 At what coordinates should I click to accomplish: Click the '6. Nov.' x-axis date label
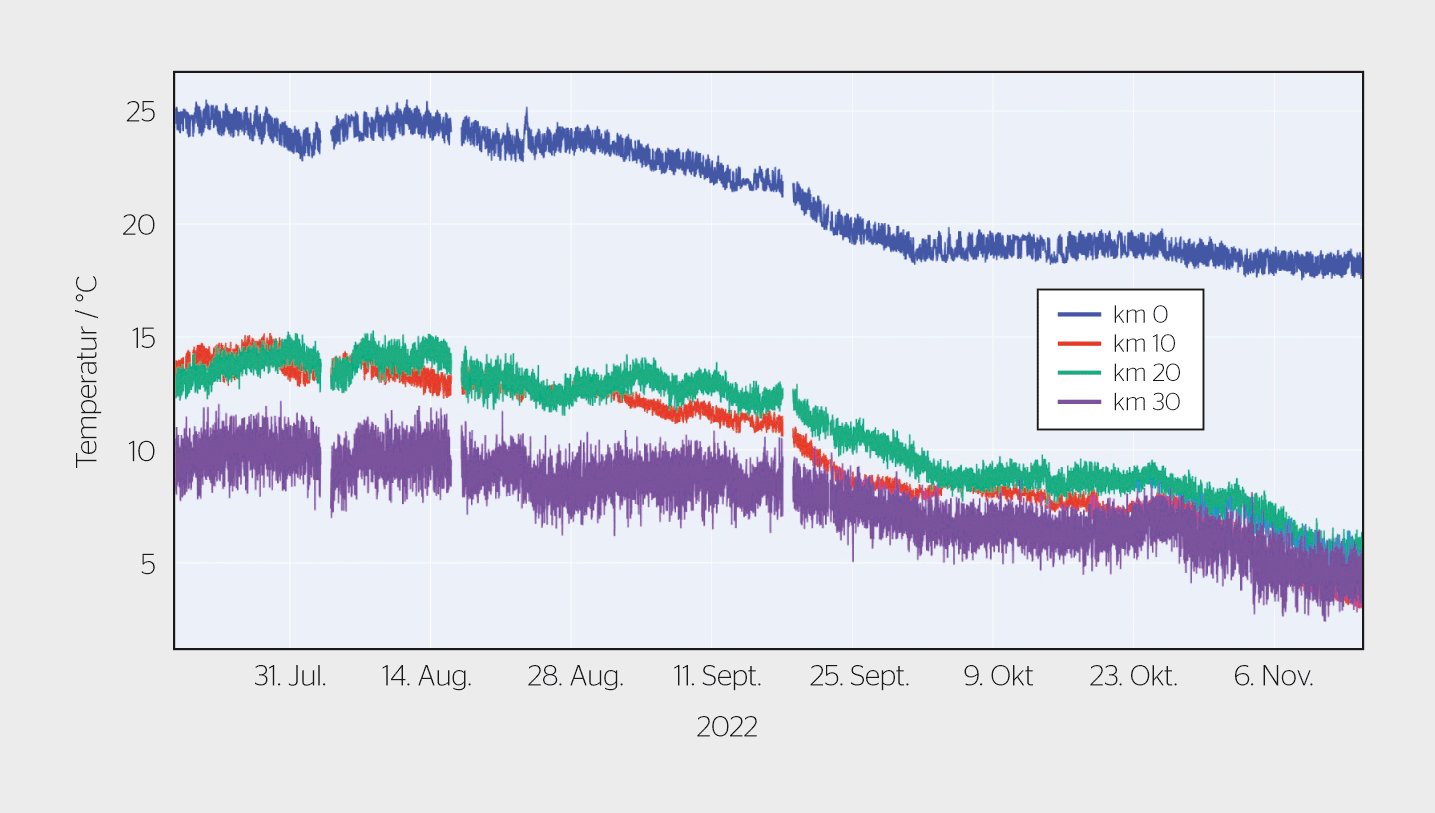[1274, 677]
